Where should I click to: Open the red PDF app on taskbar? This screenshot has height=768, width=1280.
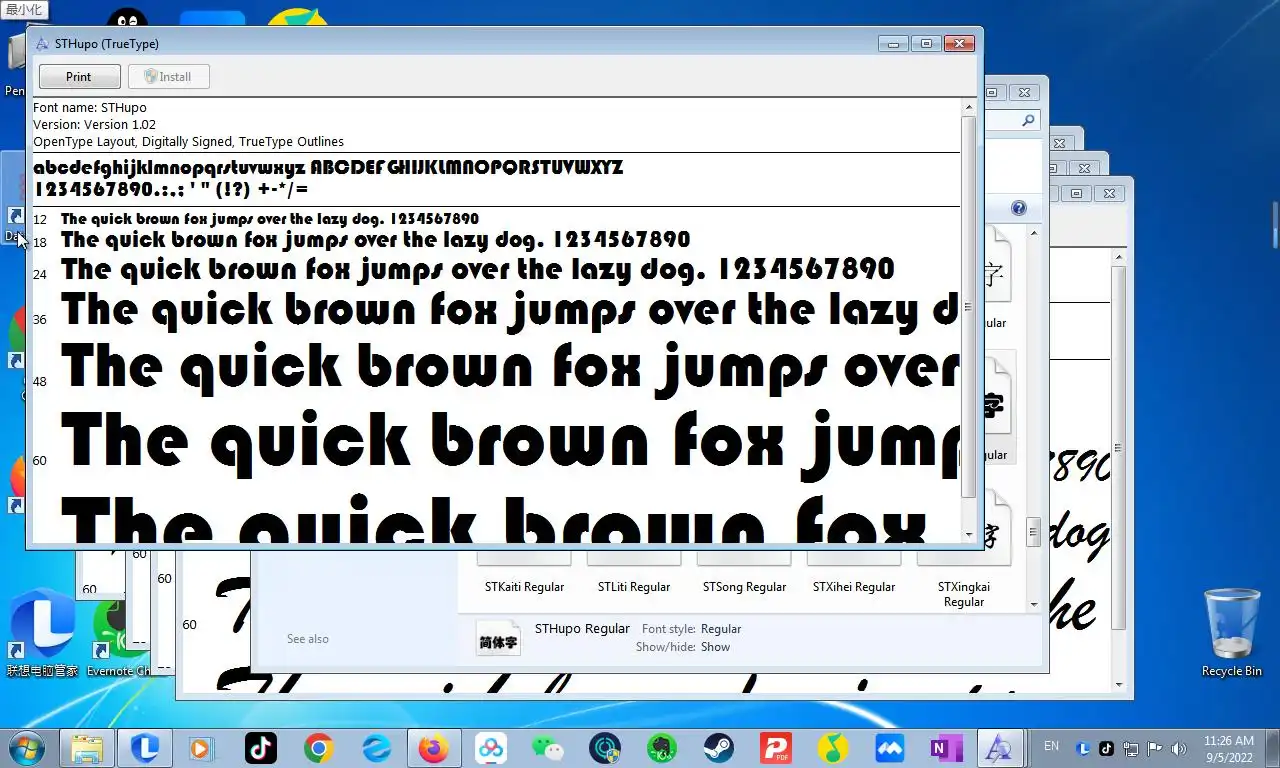click(x=776, y=748)
